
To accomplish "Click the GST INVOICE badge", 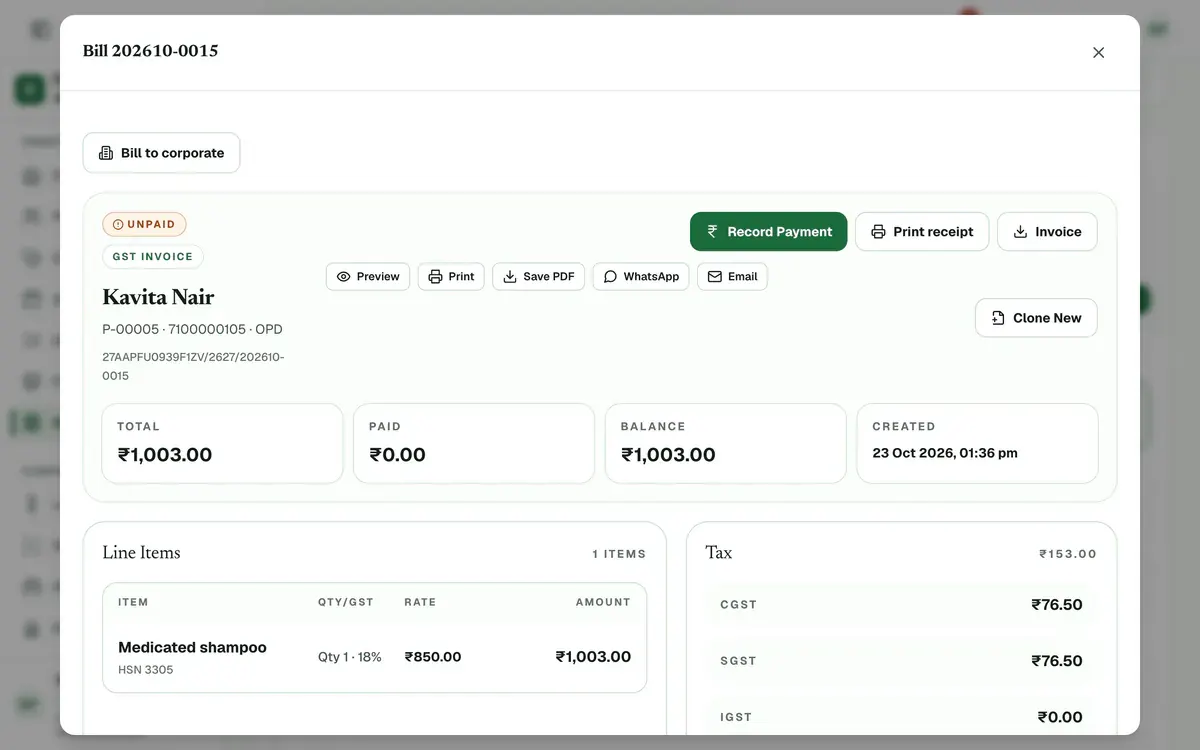I will click(153, 257).
